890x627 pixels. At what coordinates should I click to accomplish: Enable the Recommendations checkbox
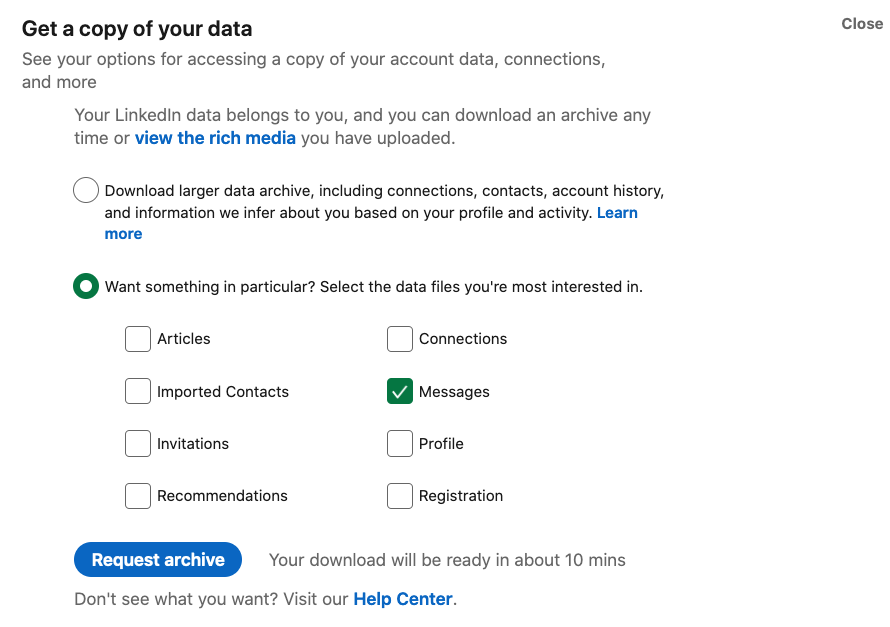click(x=138, y=496)
